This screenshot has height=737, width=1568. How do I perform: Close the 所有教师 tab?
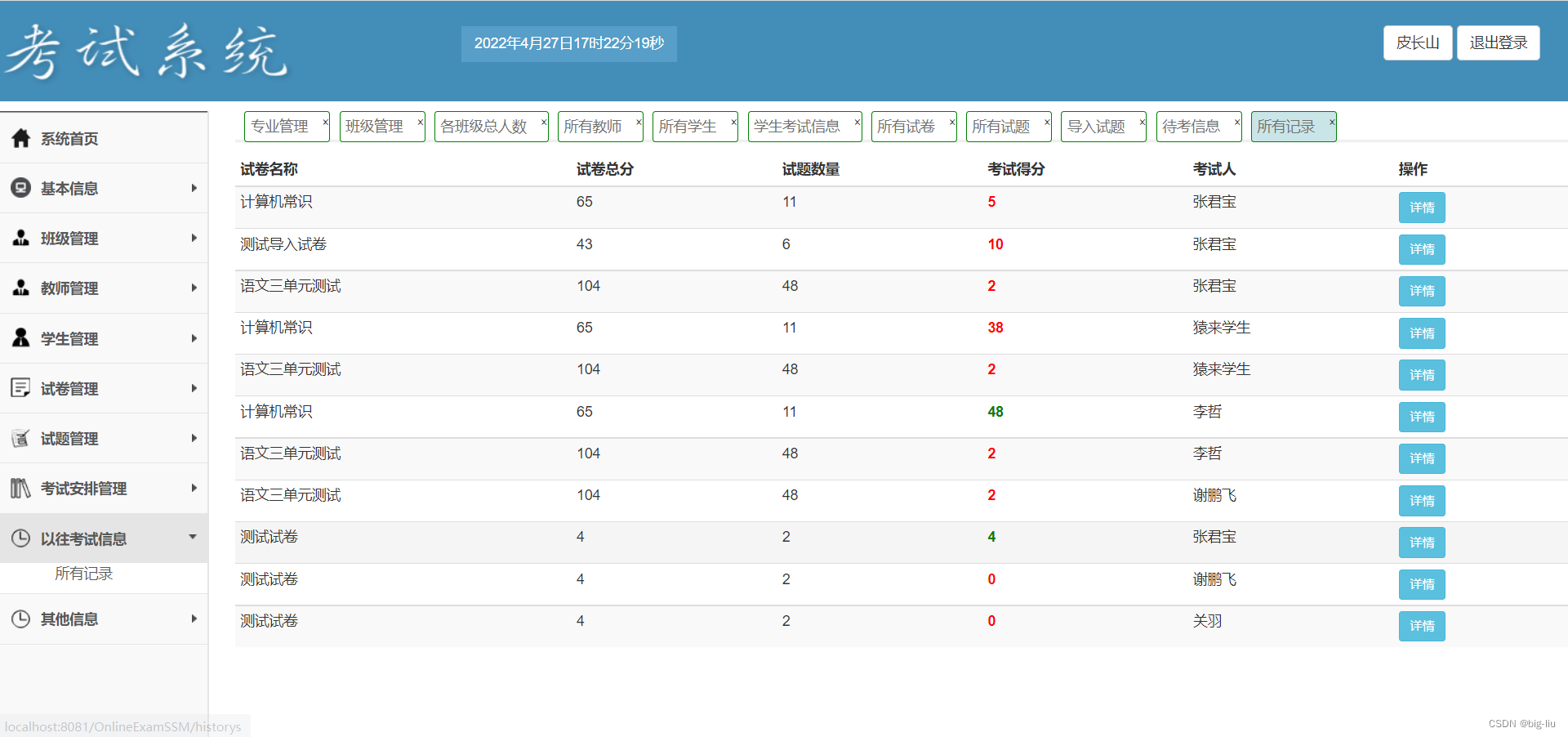point(639,122)
